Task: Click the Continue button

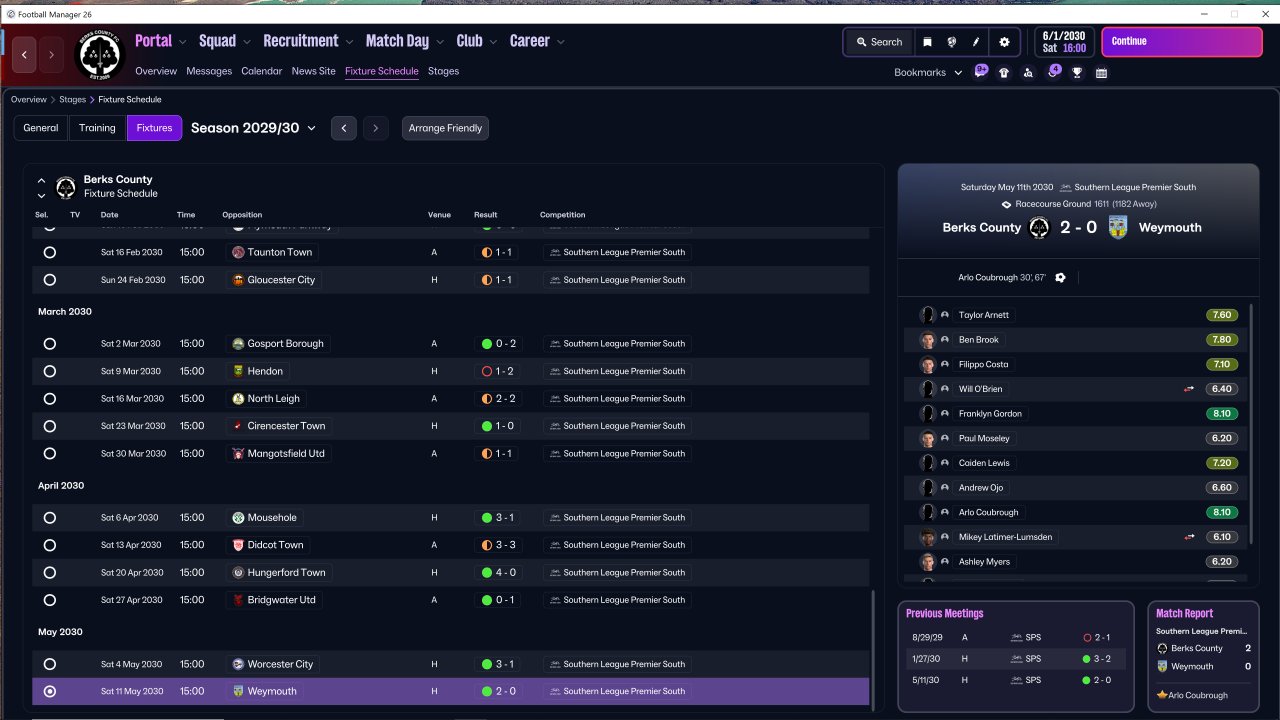Action: pos(1182,42)
